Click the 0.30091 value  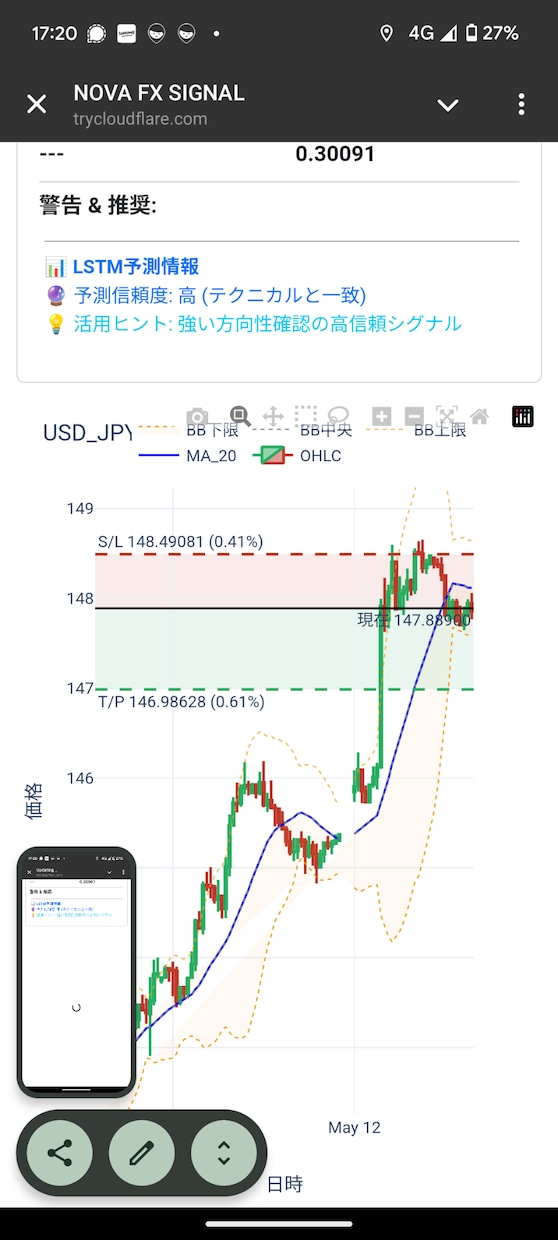pos(335,154)
